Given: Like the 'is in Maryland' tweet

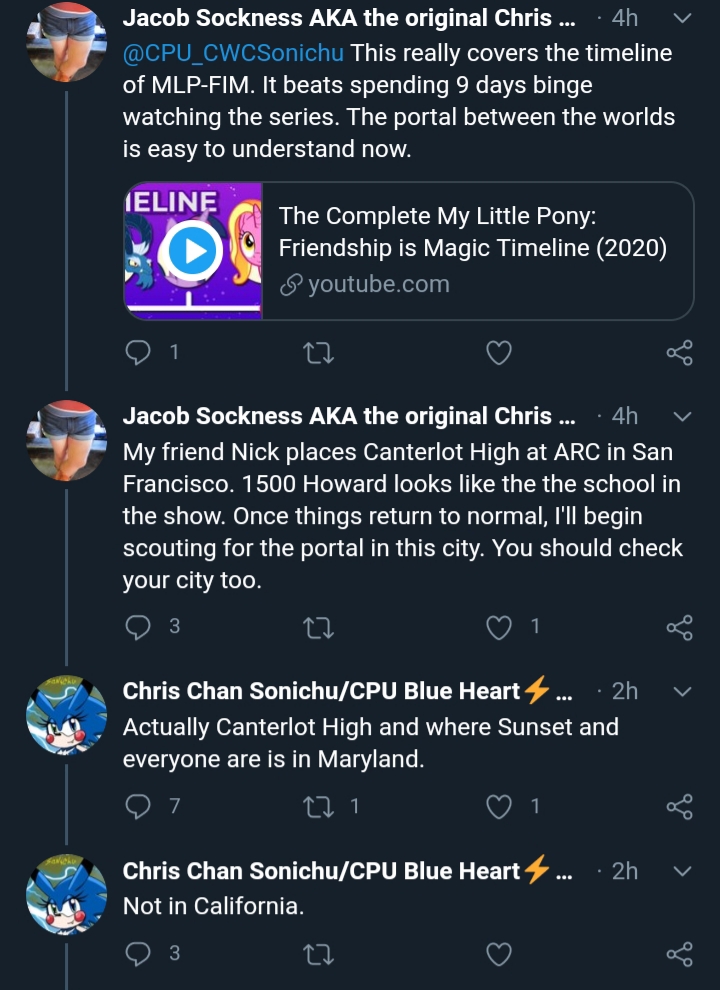Looking at the screenshot, I should [498, 806].
